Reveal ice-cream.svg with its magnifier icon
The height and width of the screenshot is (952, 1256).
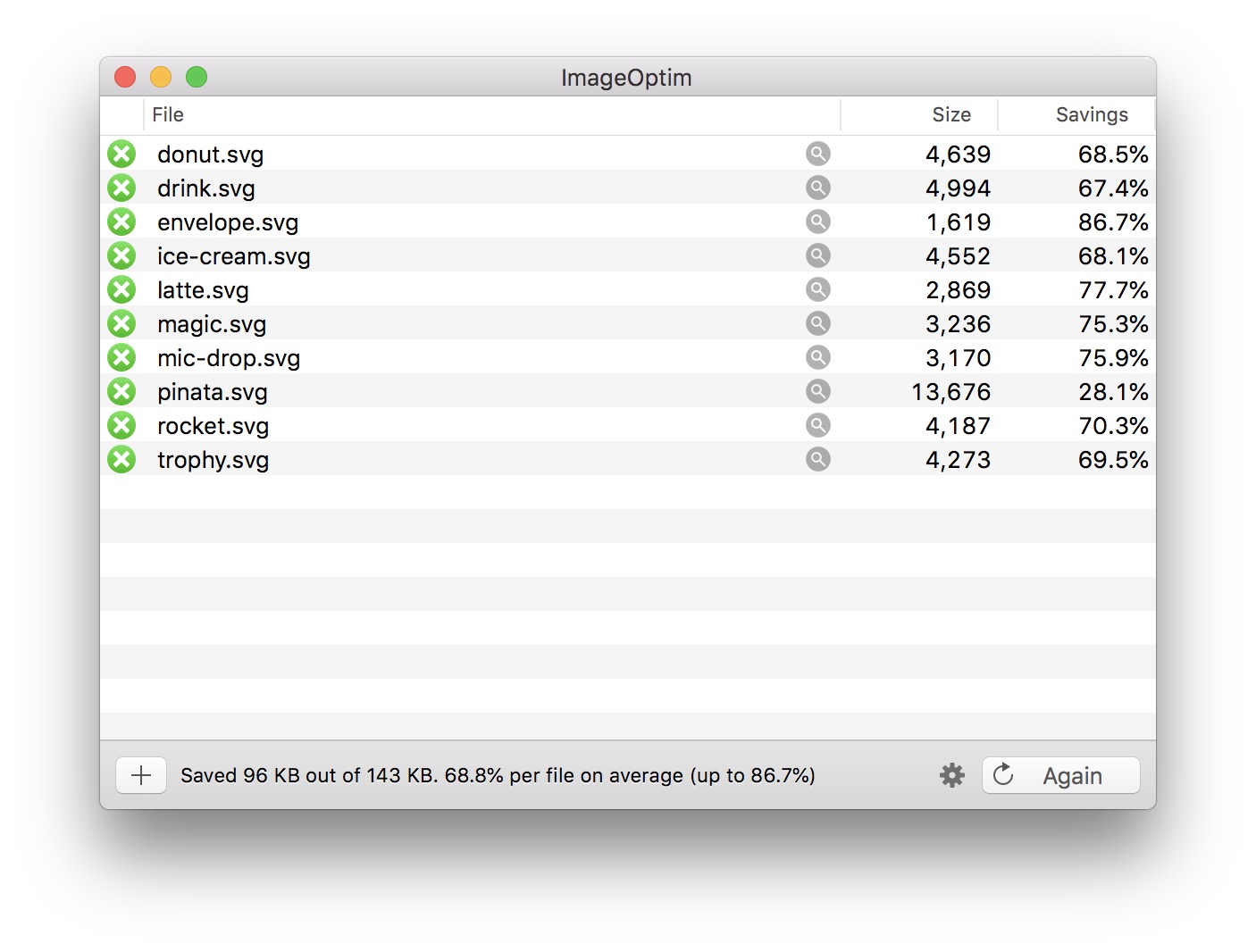817,255
